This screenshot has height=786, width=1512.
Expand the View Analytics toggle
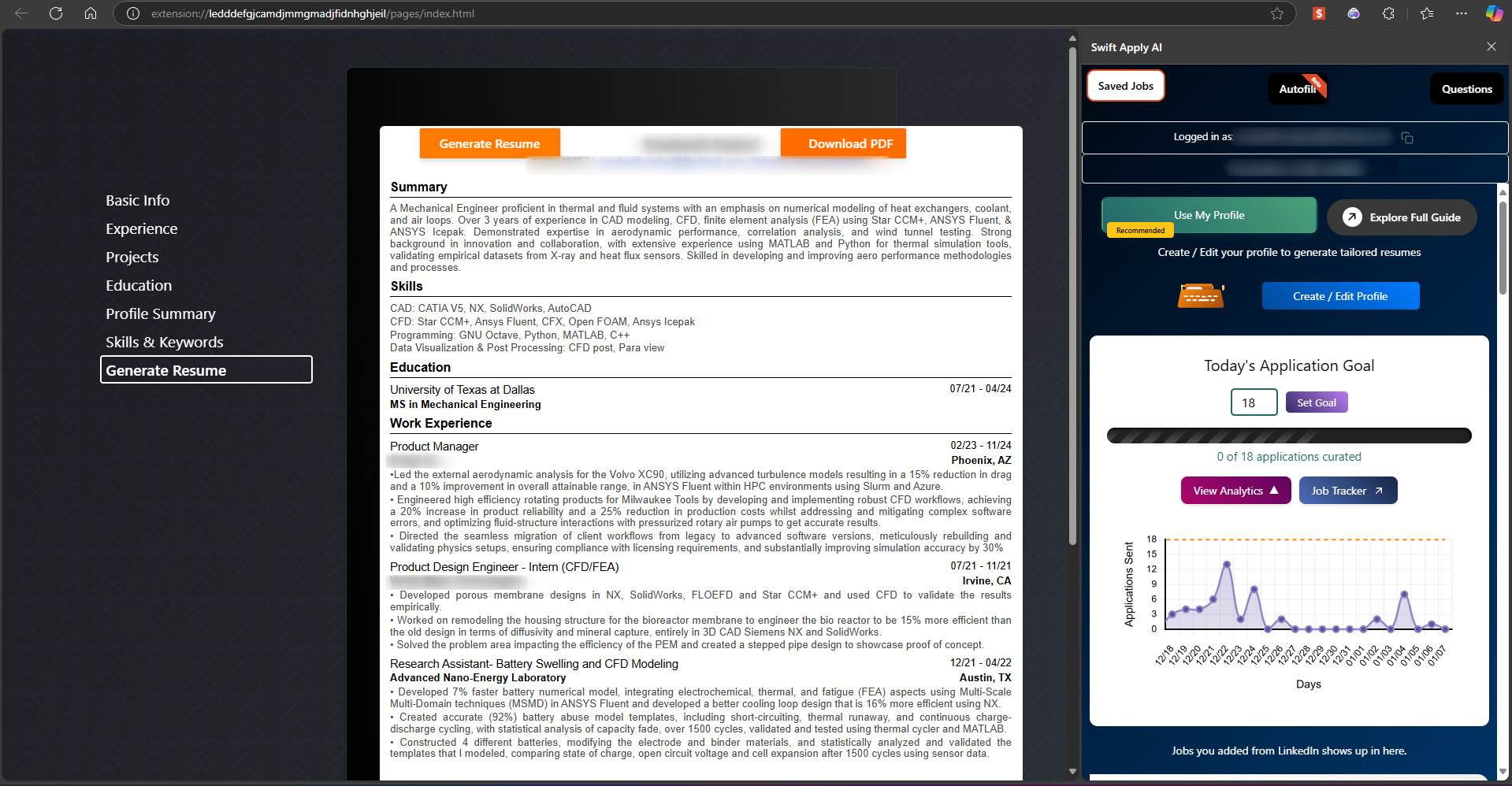coord(1235,491)
